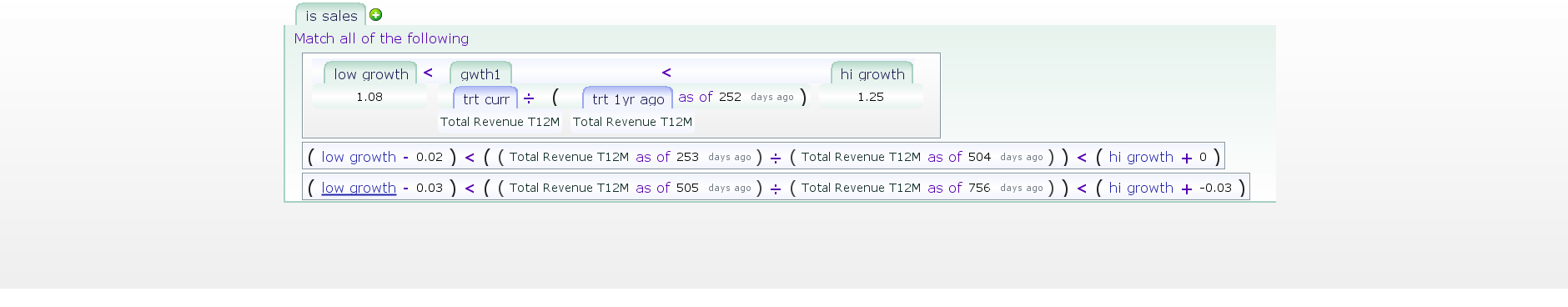The height and width of the screenshot is (307, 1568).
Task: Click the Match all of the following text
Action: (x=381, y=38)
